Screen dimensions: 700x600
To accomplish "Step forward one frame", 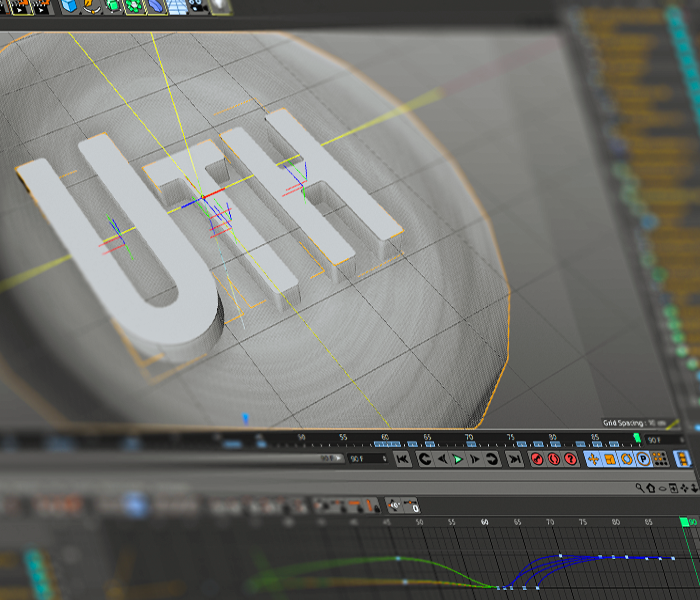I will pos(475,459).
